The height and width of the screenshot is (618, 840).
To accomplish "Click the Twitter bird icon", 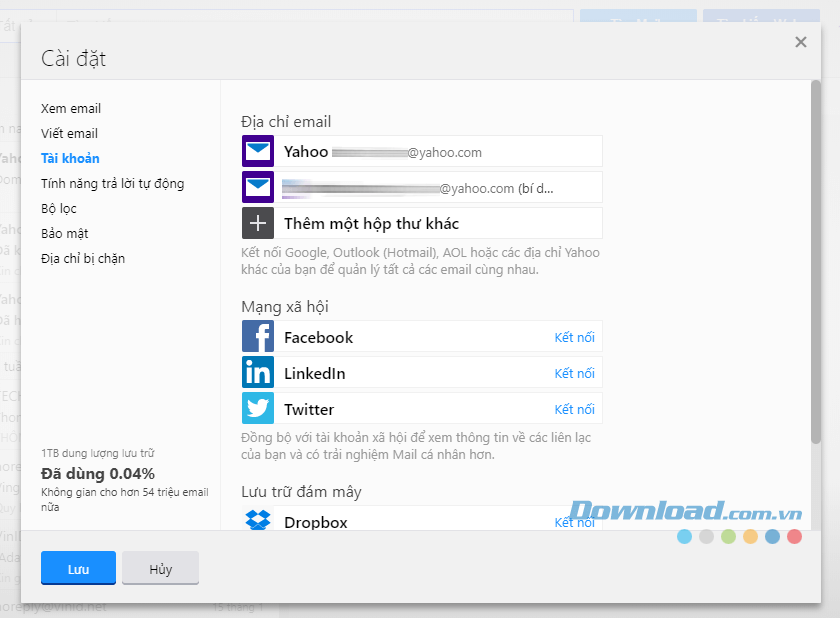I will [257, 408].
